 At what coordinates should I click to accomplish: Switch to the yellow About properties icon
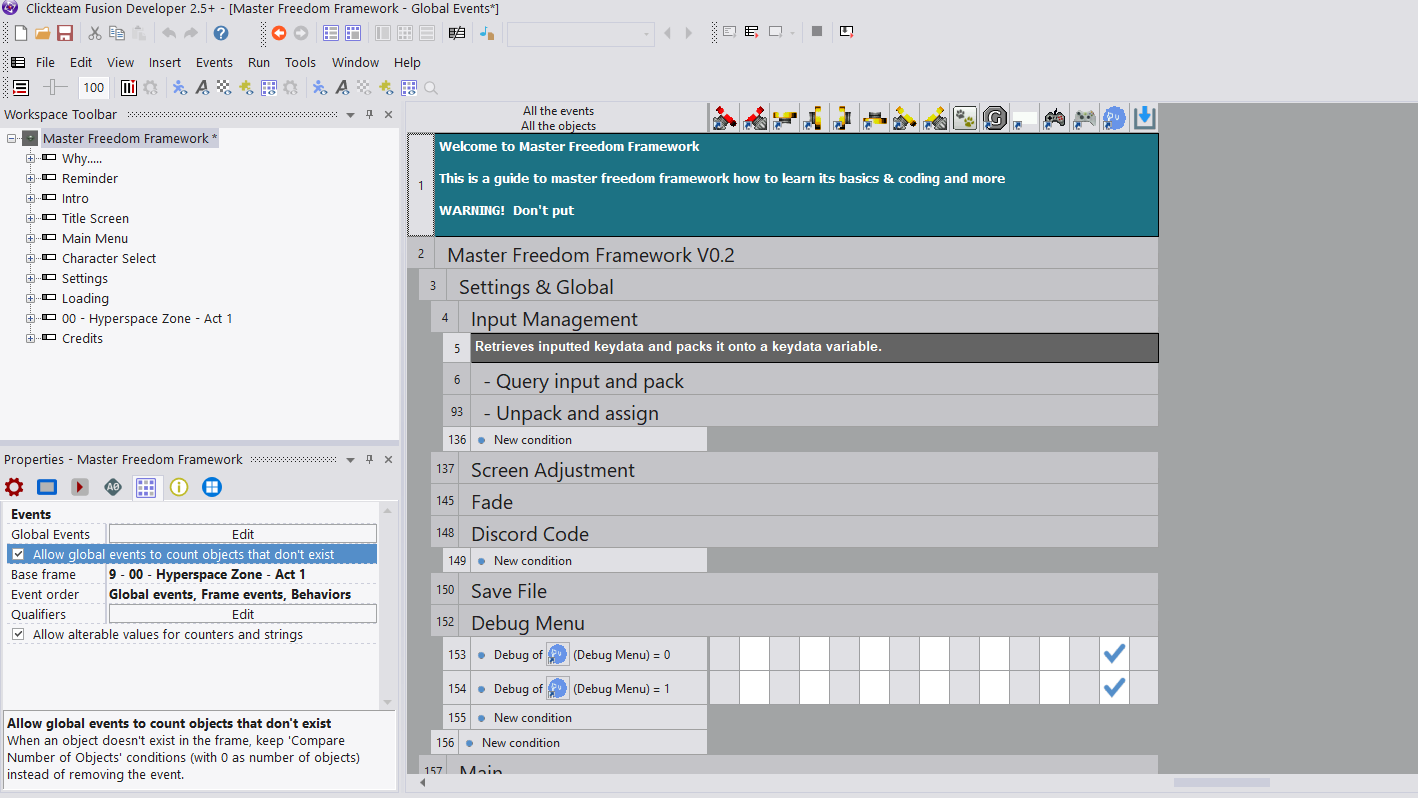[x=179, y=487]
